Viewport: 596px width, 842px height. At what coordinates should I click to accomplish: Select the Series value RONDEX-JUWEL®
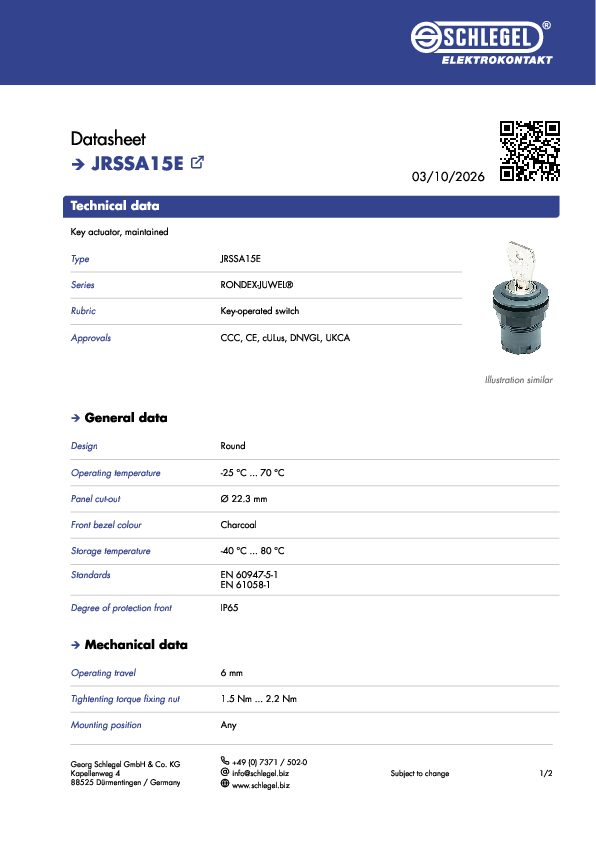[x=257, y=285]
